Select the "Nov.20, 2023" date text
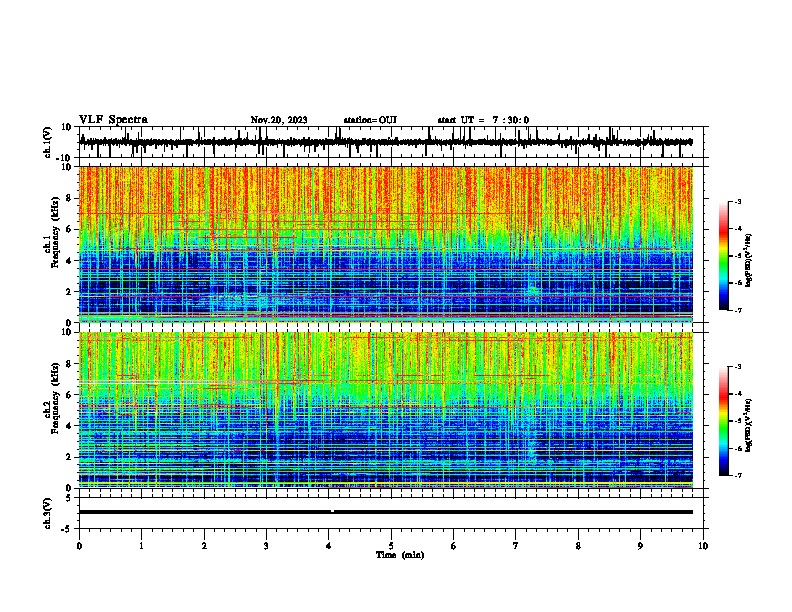This screenshot has width=792, height=612. click(x=279, y=120)
